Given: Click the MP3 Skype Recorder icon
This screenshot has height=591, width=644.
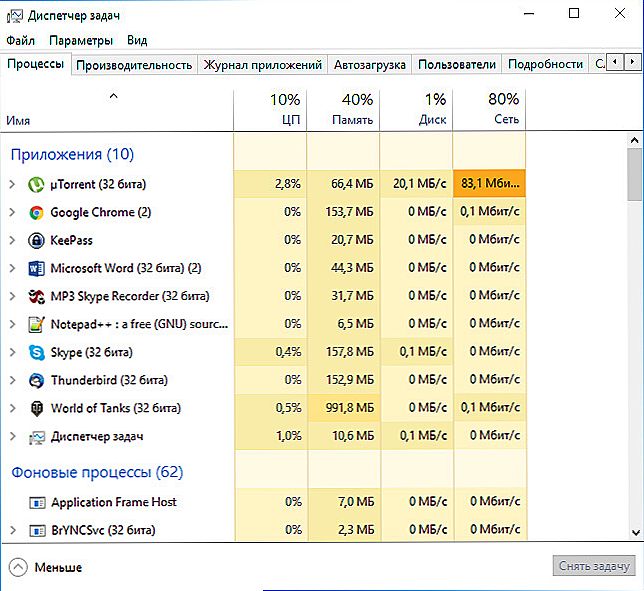Looking at the screenshot, I should 36,296.
